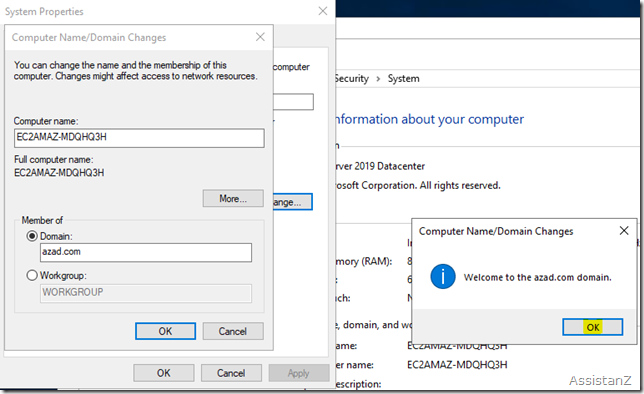This screenshot has width=644, height=394.
Task: Click the blue information icon in welcome dialog
Action: [x=442, y=276]
